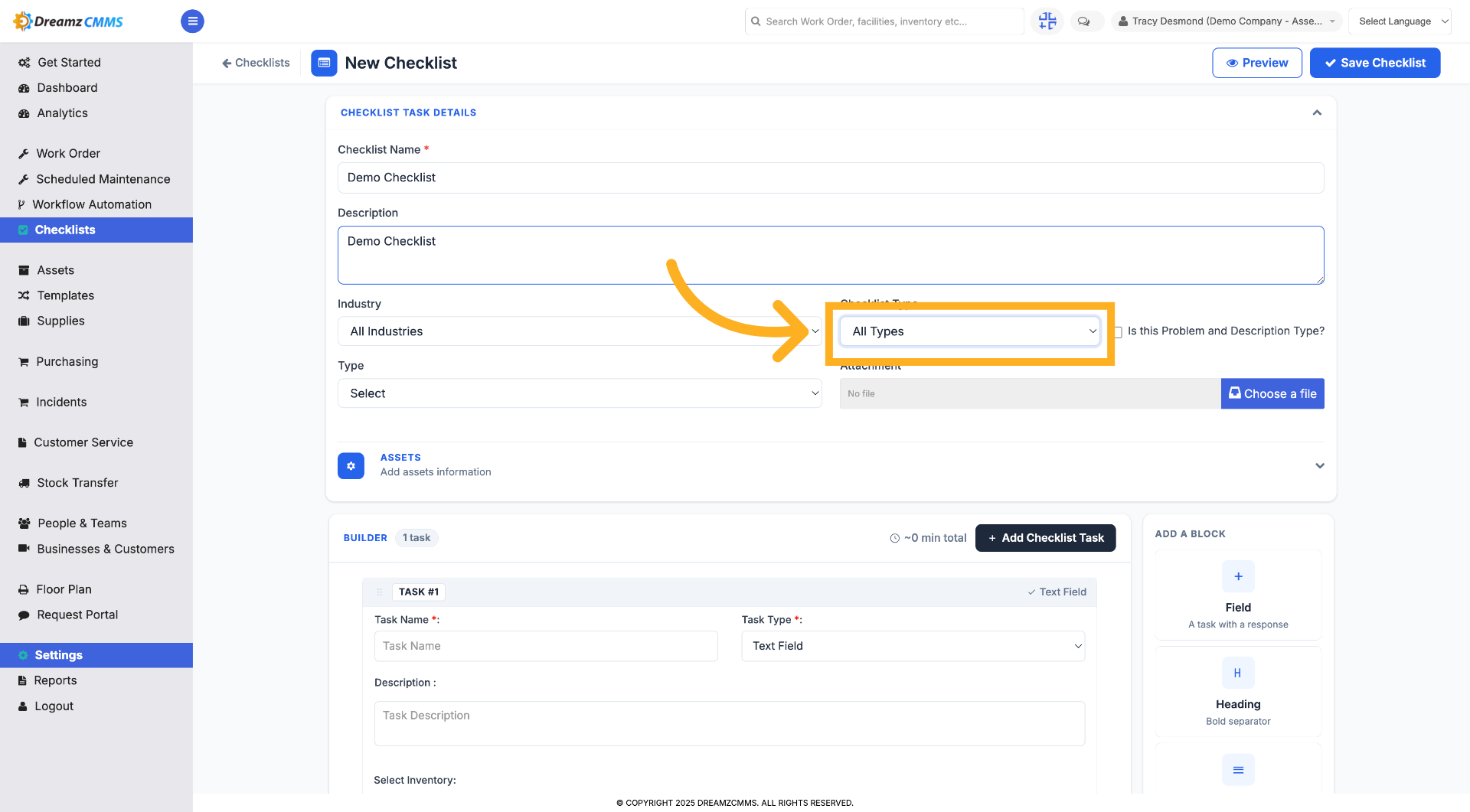The image size is (1470, 812).
Task: Click the Reports file icon
Action: click(22, 680)
